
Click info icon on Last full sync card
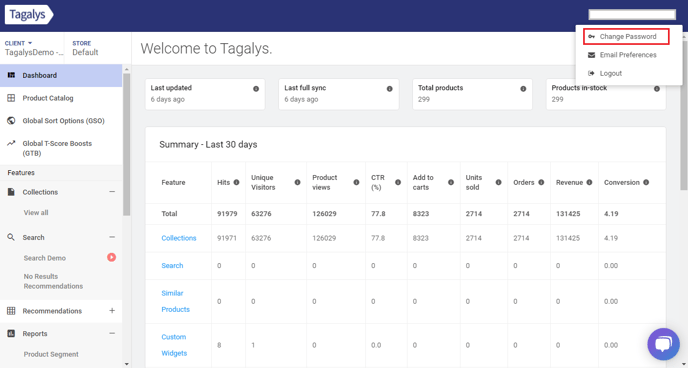[390, 89]
